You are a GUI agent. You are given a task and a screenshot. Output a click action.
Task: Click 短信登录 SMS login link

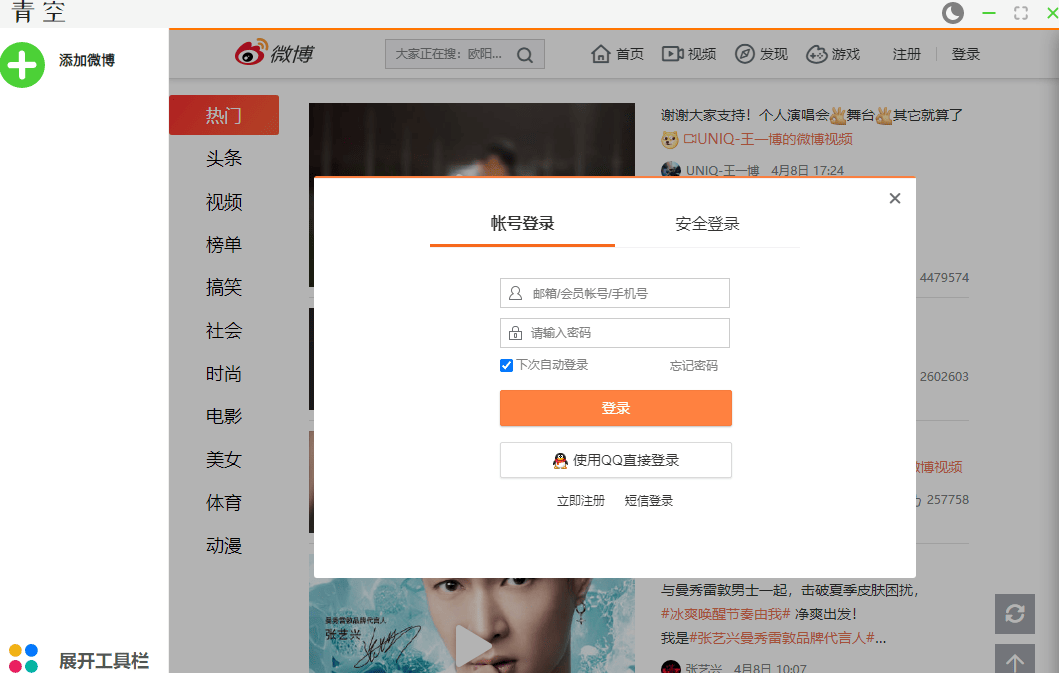[x=649, y=501]
